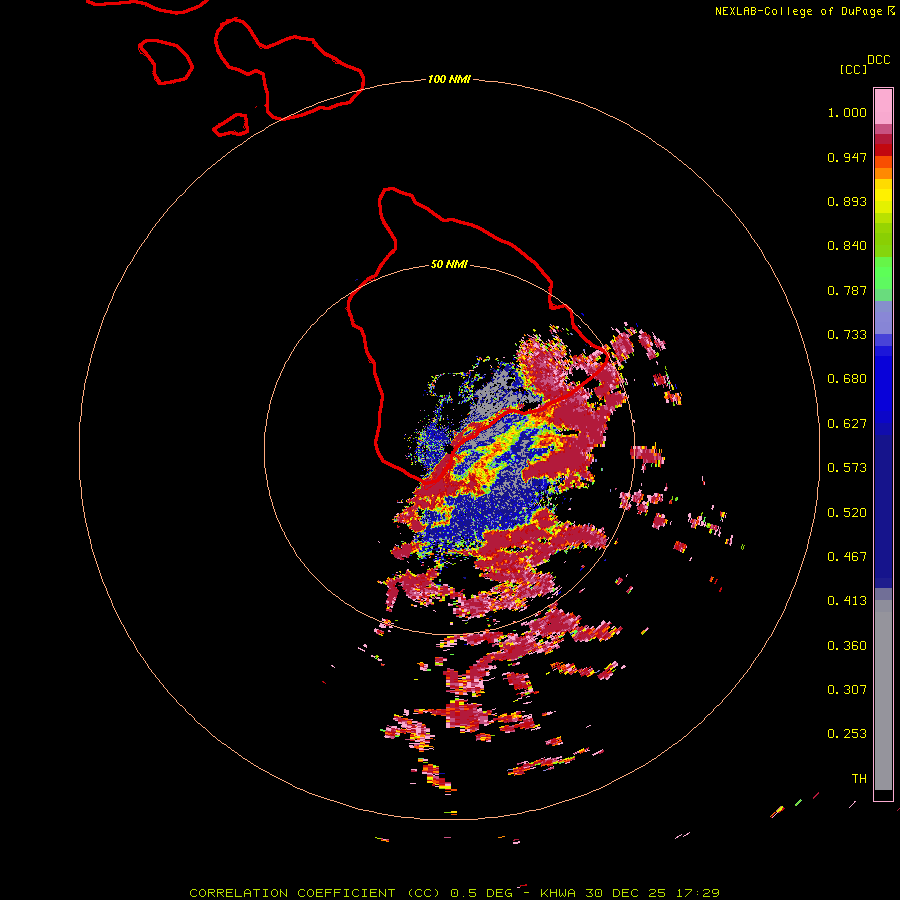
Task: Click the 0.680 legend value
Action: point(847,379)
